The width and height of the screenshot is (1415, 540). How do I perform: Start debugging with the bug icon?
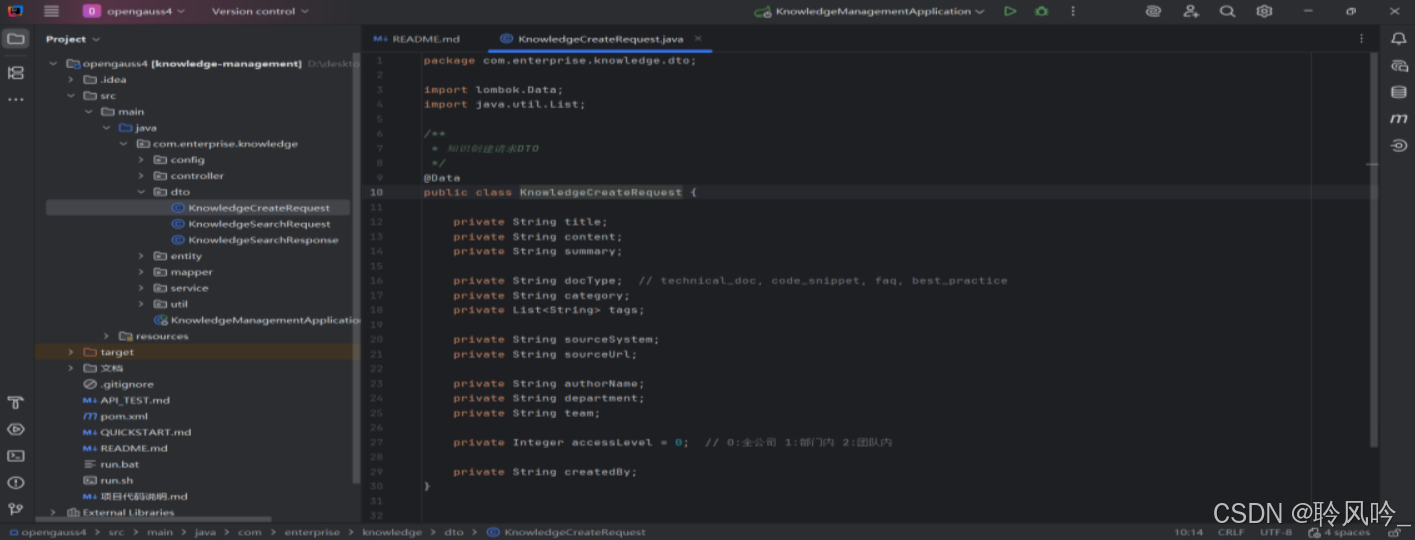point(1042,11)
